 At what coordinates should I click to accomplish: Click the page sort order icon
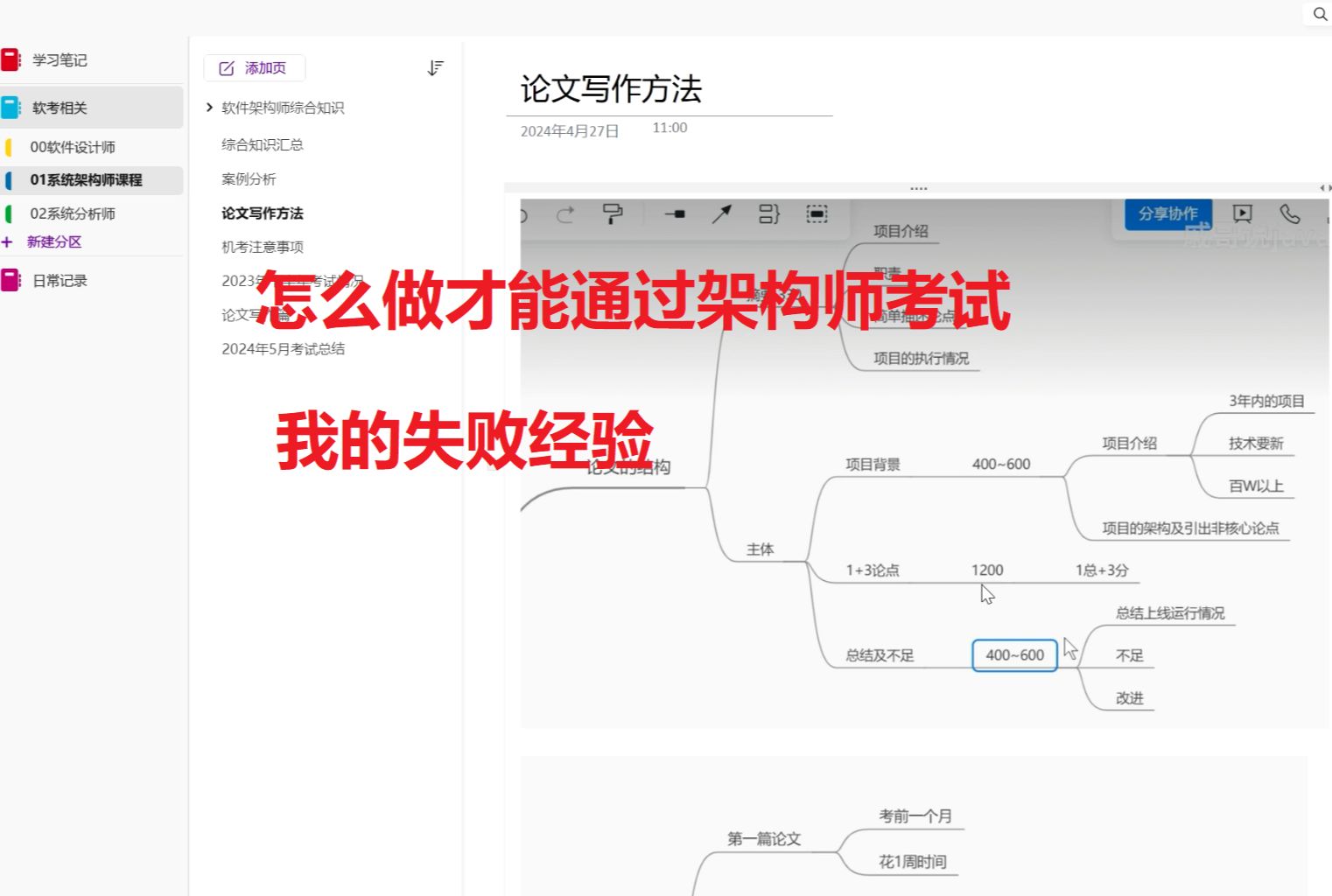(435, 68)
